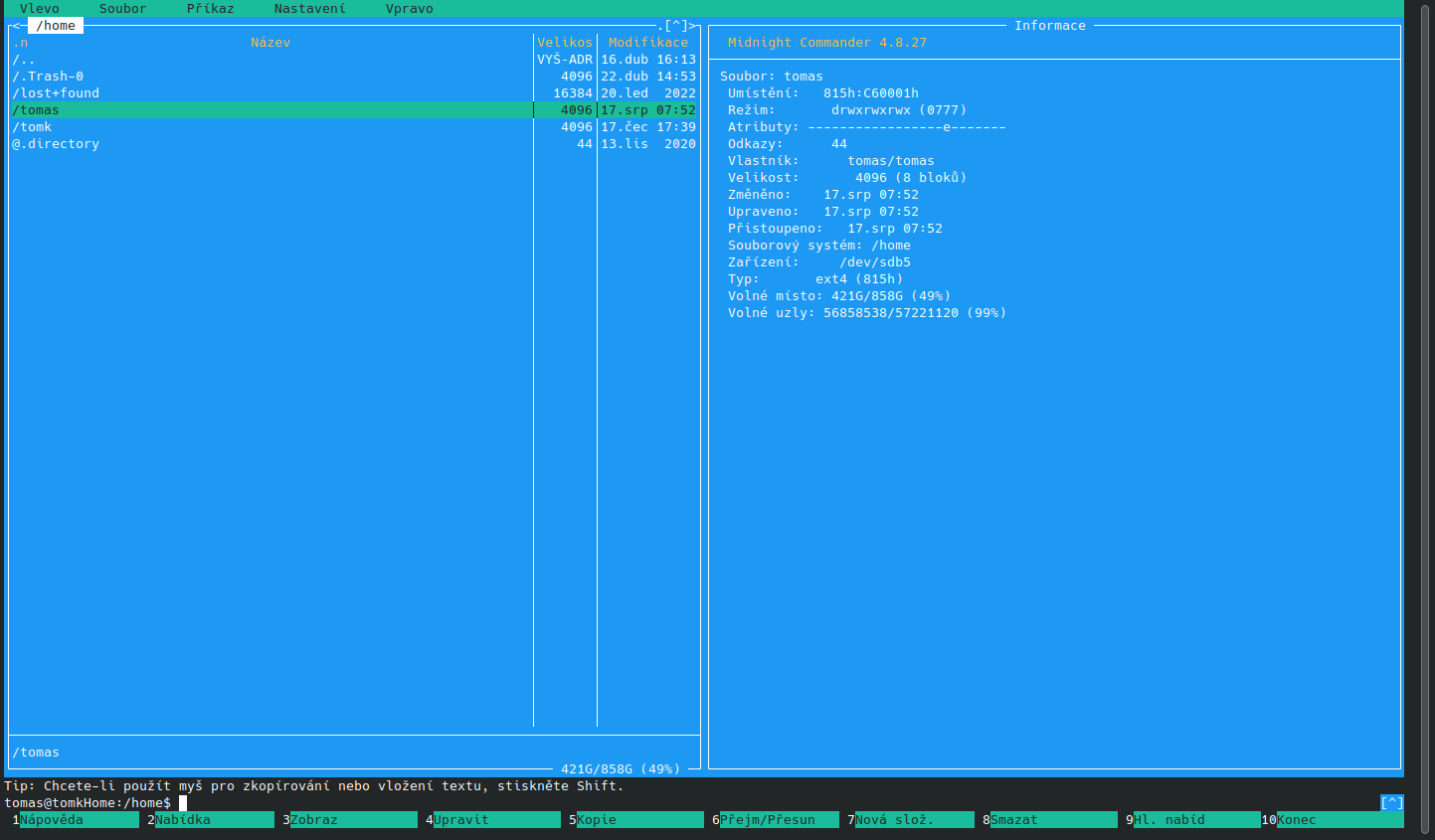Click the 4 Upravit function key

(x=493, y=820)
